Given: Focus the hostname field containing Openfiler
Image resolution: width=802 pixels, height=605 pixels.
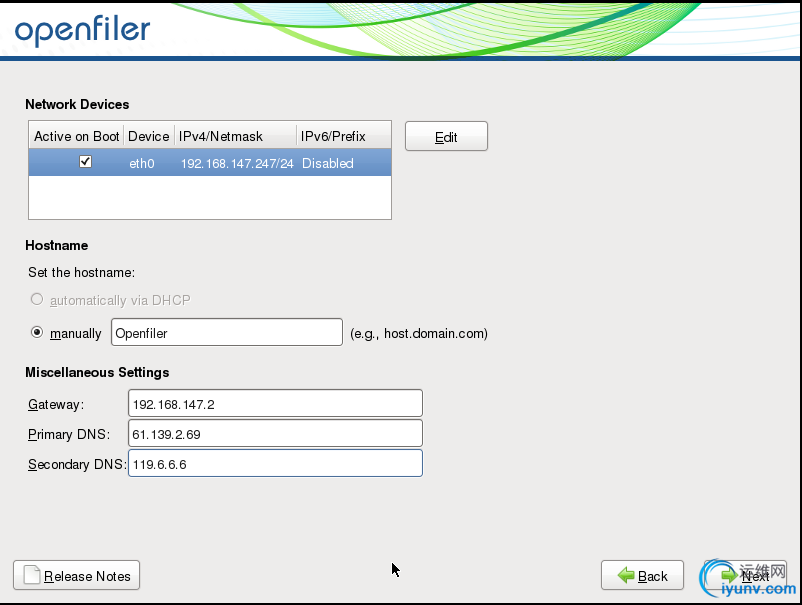Looking at the screenshot, I should [227, 332].
